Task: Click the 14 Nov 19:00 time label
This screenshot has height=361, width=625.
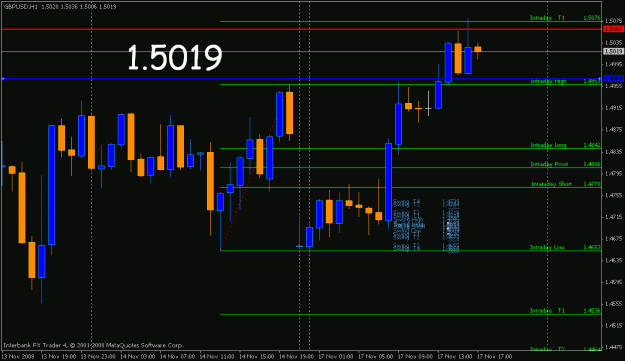Action: tap(296, 356)
